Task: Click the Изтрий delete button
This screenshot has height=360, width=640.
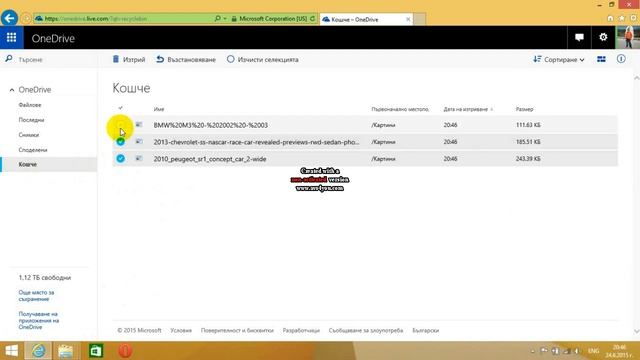Action: tap(129, 60)
